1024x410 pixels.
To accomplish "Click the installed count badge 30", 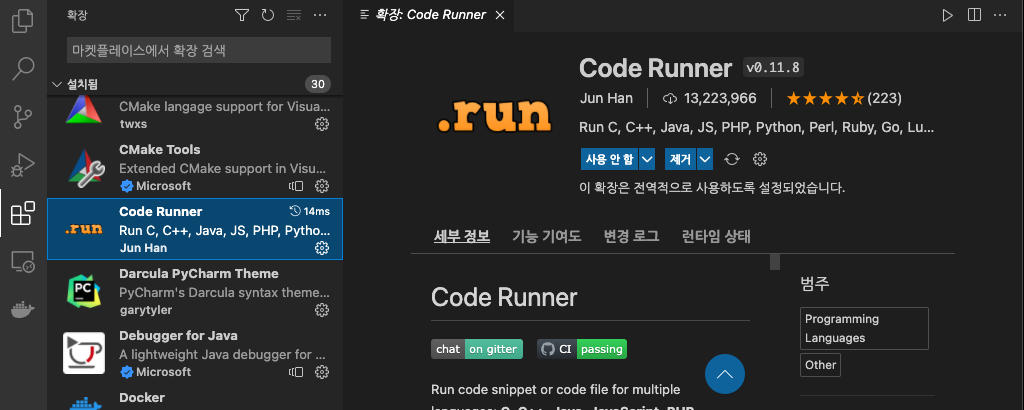I will tap(318, 84).
